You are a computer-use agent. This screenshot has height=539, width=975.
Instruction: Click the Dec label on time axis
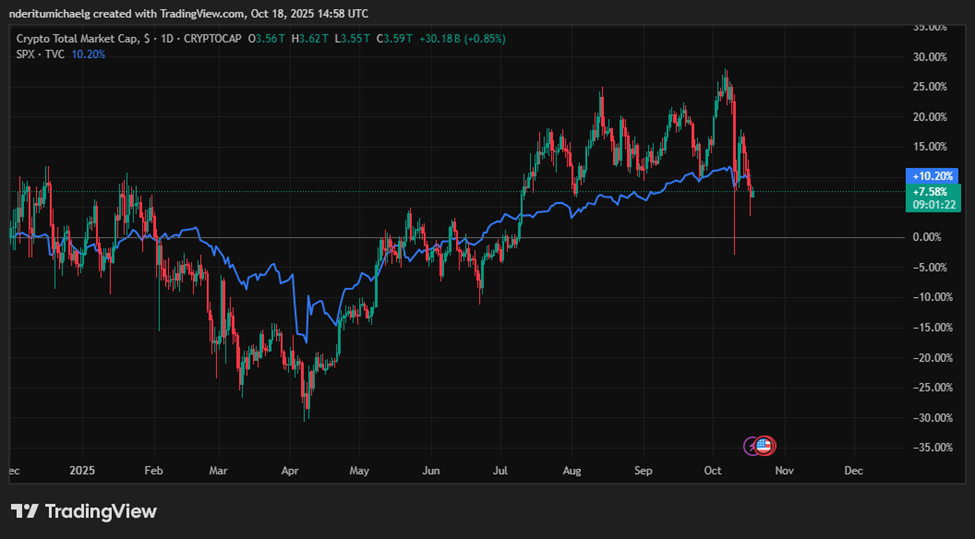854,471
